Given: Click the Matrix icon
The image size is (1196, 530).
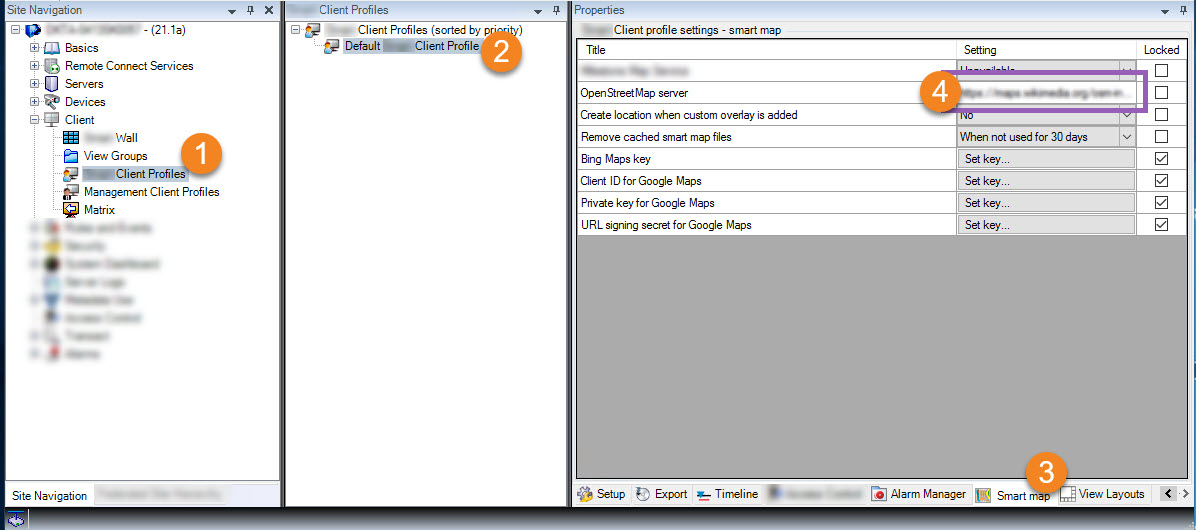Looking at the screenshot, I should pyautogui.click(x=70, y=210).
